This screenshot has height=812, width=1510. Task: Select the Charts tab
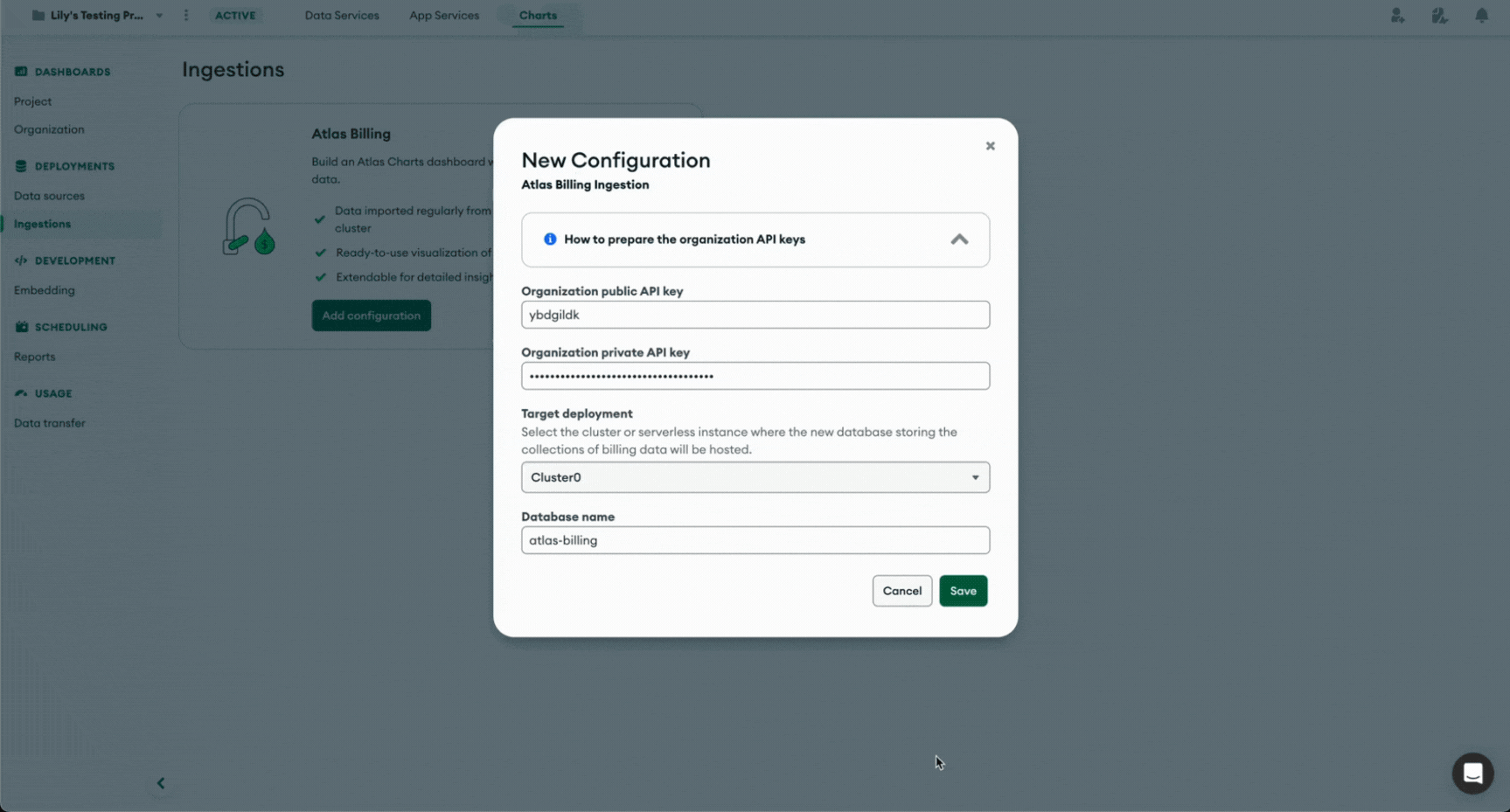click(538, 16)
